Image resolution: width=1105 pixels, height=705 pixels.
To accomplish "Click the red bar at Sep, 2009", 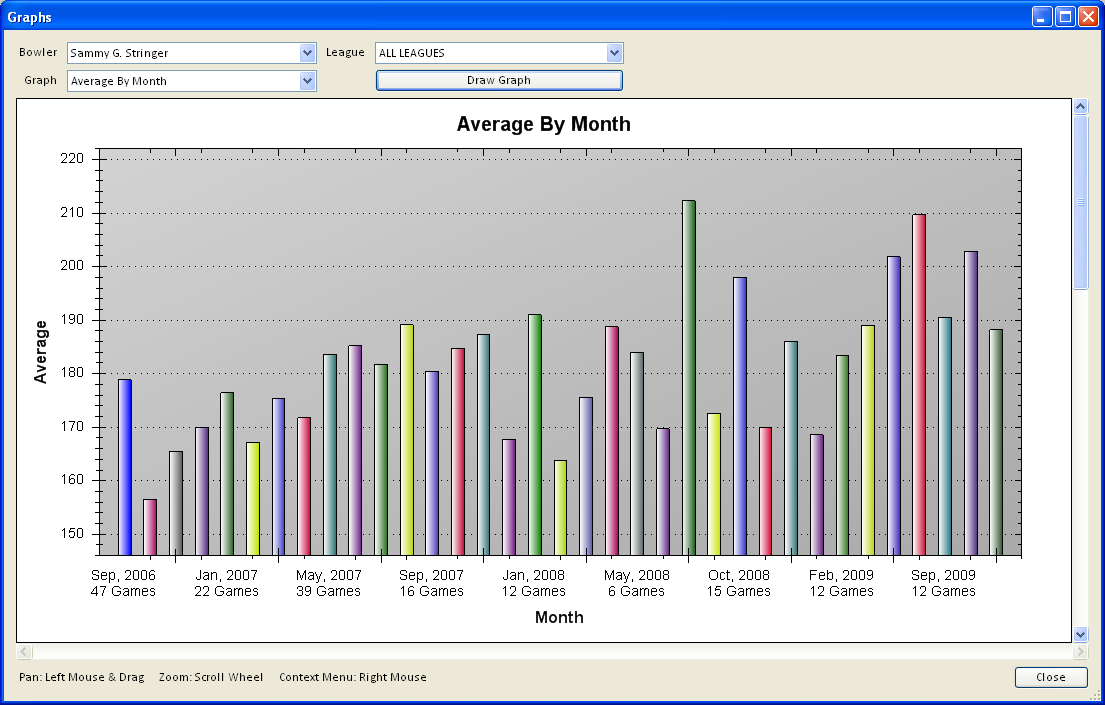I will (919, 385).
